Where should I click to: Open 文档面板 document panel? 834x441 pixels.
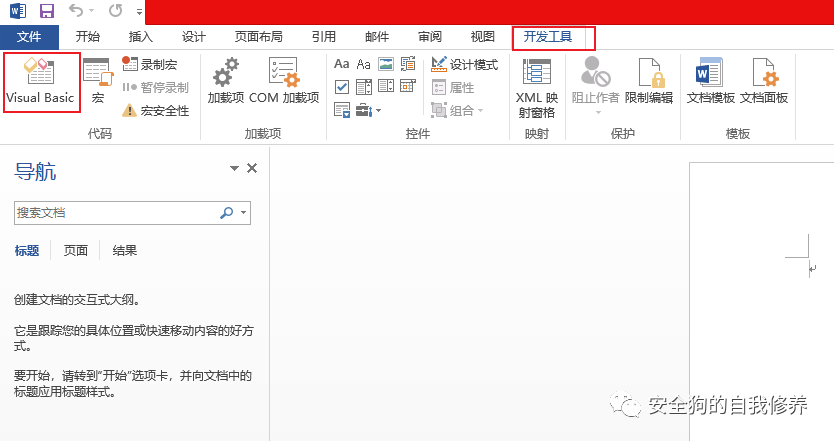(764, 81)
